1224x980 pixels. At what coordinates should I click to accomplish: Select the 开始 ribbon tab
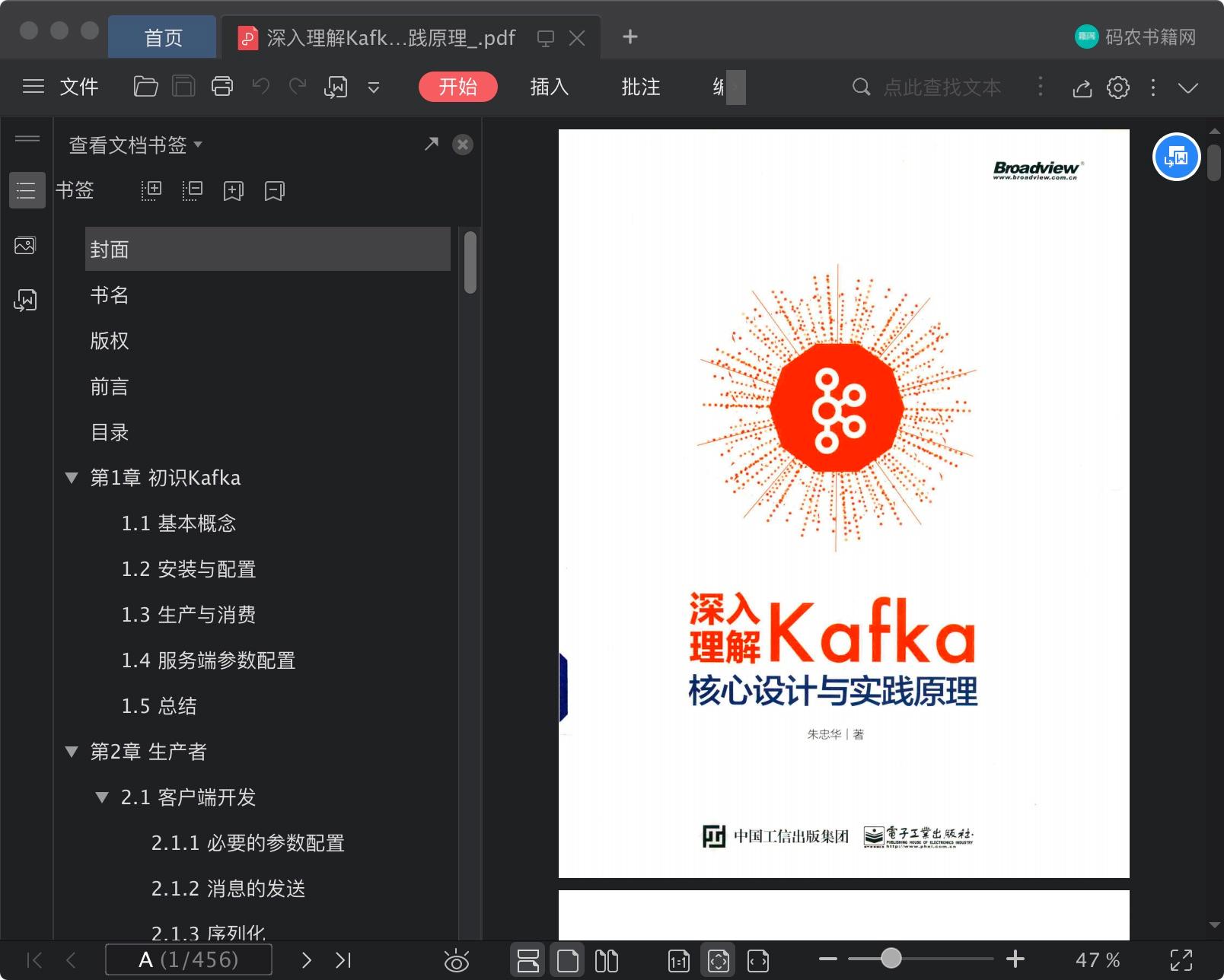click(x=458, y=87)
